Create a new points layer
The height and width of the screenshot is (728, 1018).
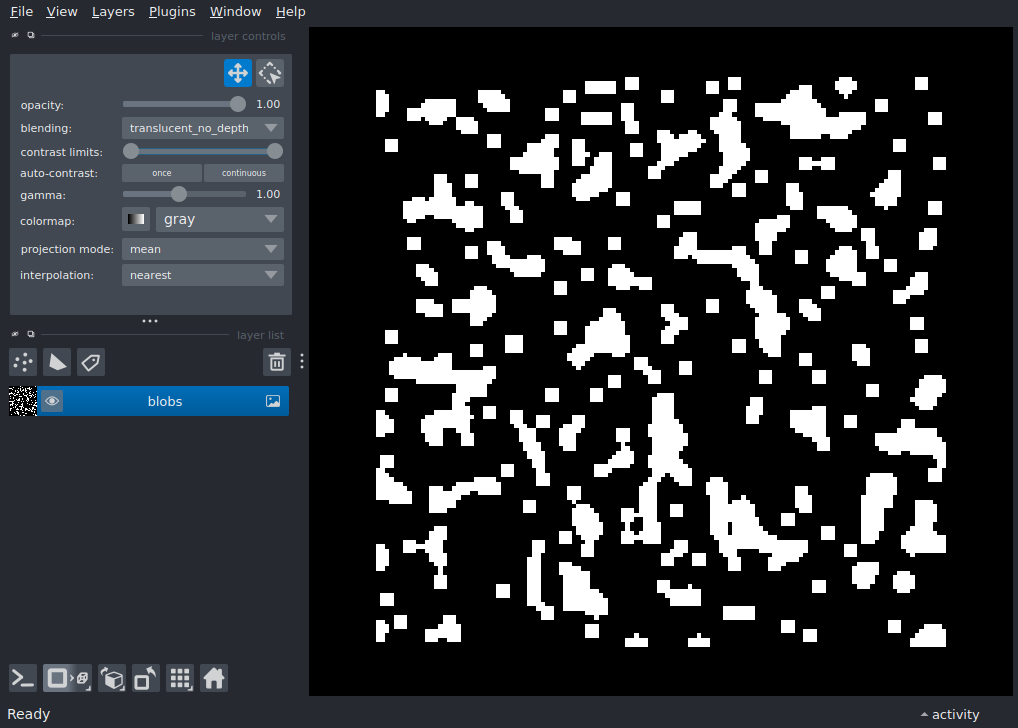point(23,362)
